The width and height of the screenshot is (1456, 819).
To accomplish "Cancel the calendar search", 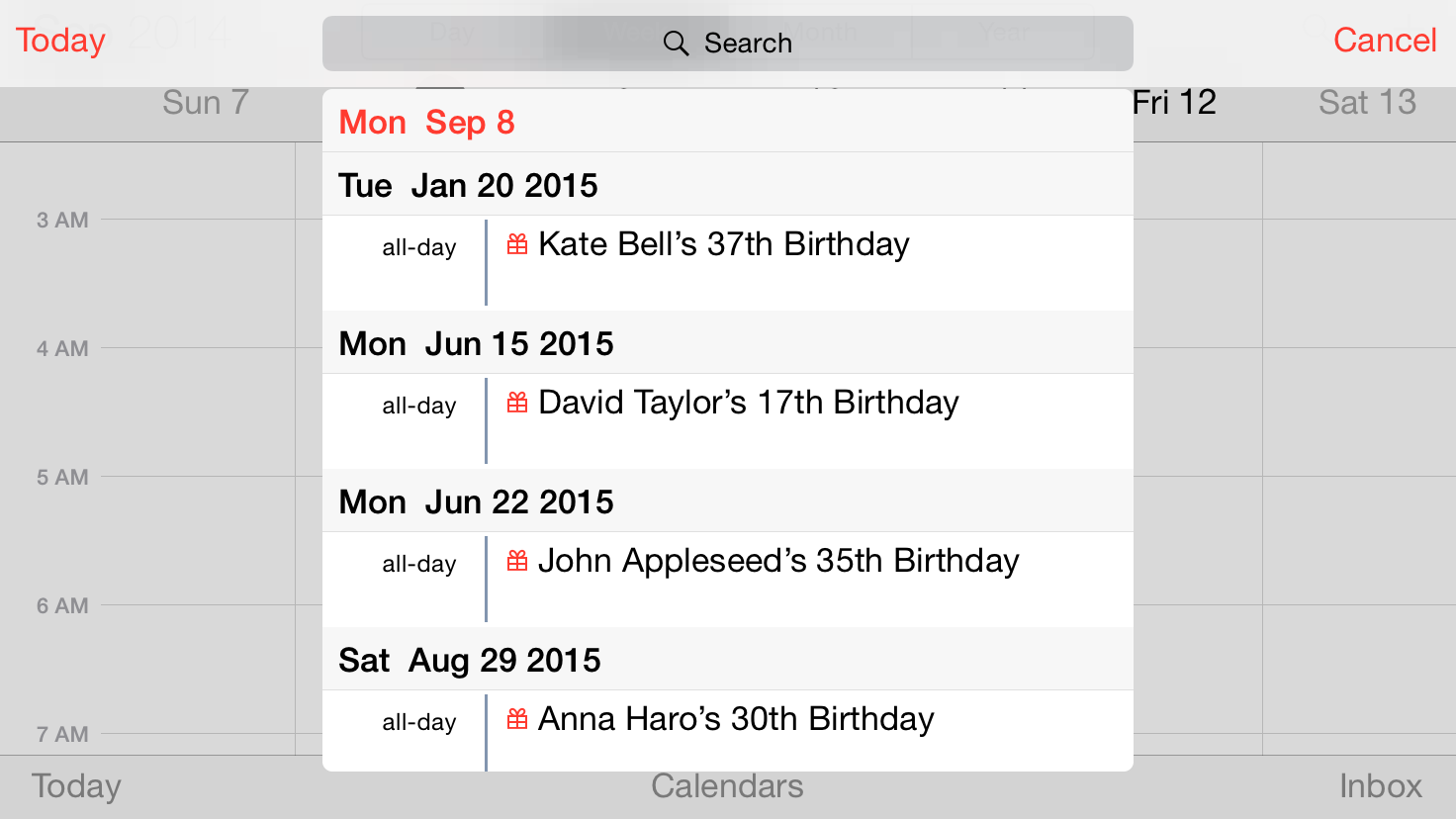I will 1384,41.
